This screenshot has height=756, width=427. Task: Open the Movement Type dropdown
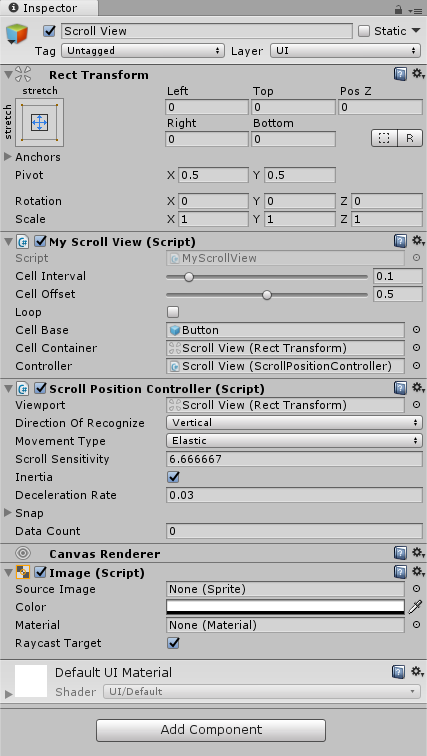294,441
